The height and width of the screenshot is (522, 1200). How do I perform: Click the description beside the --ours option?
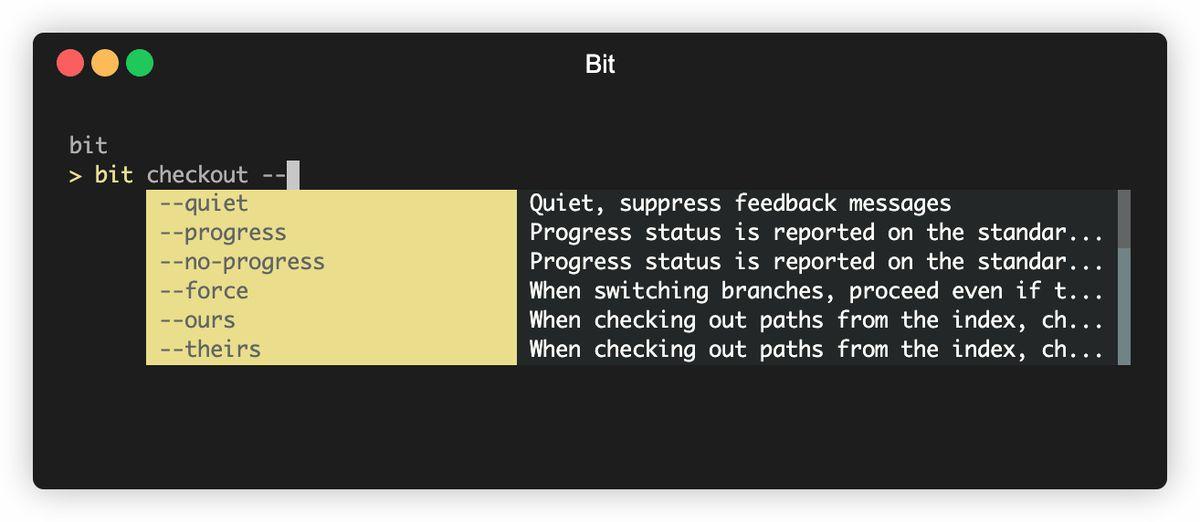click(x=815, y=320)
